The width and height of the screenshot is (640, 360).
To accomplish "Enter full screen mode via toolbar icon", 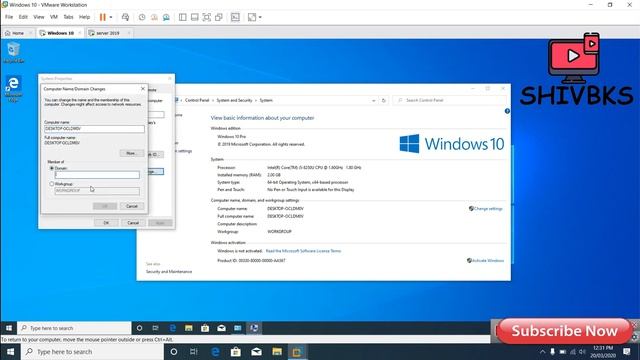I will pos(207,17).
